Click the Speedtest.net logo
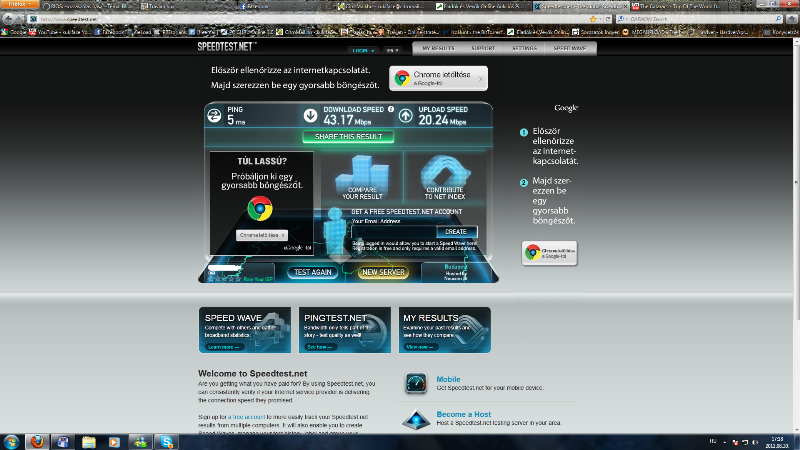 [227, 46]
